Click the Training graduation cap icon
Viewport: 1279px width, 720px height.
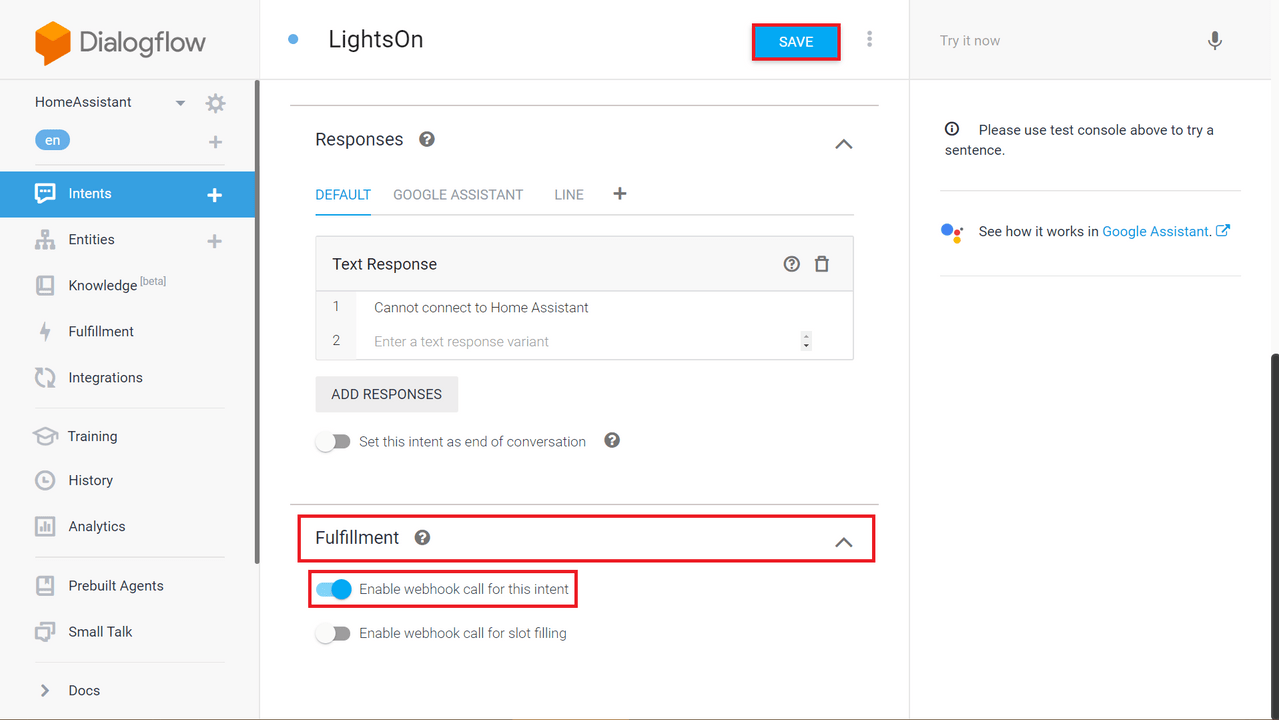coord(45,437)
